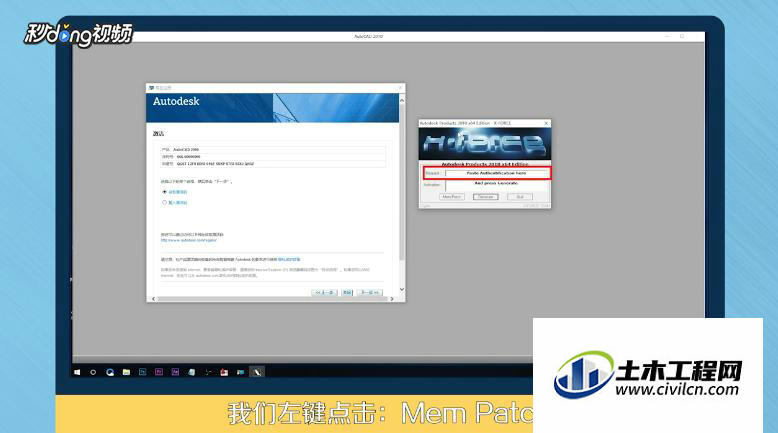Viewport: 778px width, 433px height.
Task: Open After Effects from the taskbar
Action: (x=175, y=372)
